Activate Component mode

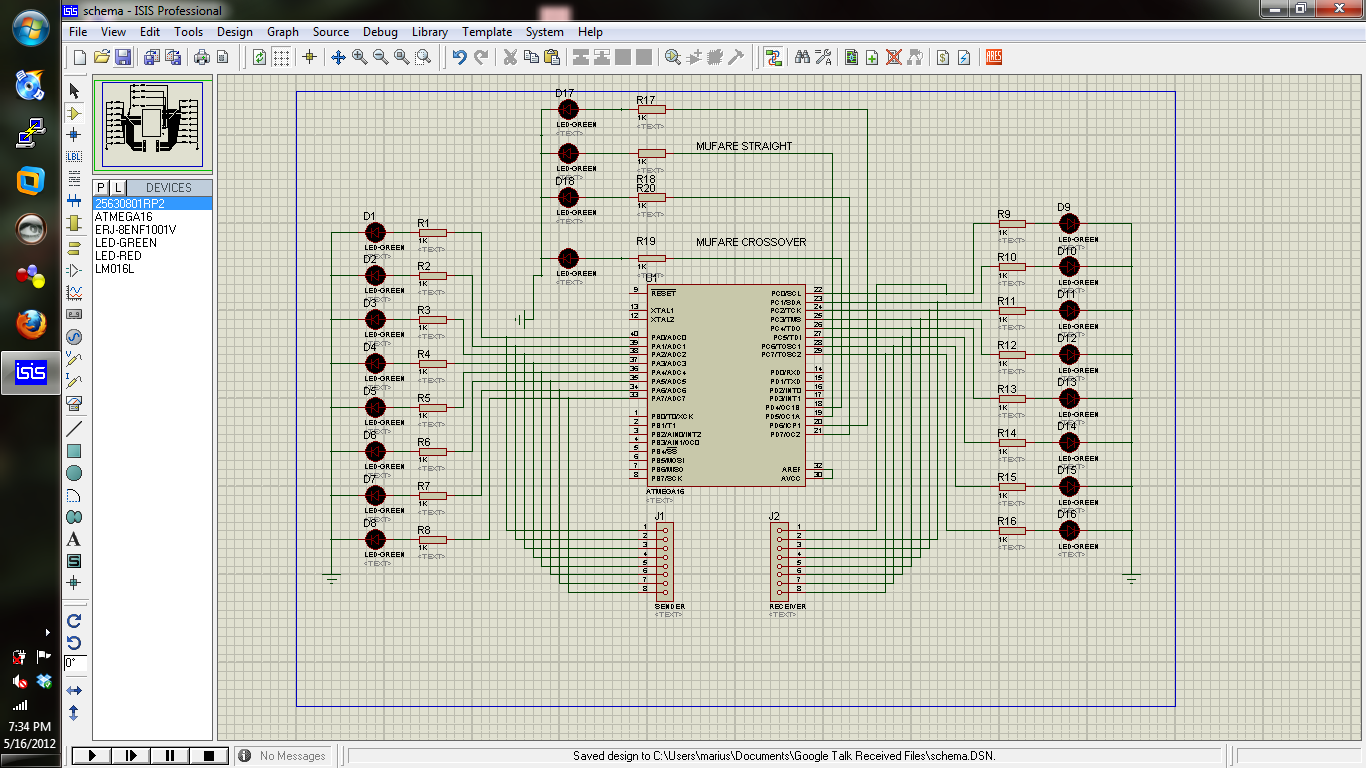(x=74, y=113)
